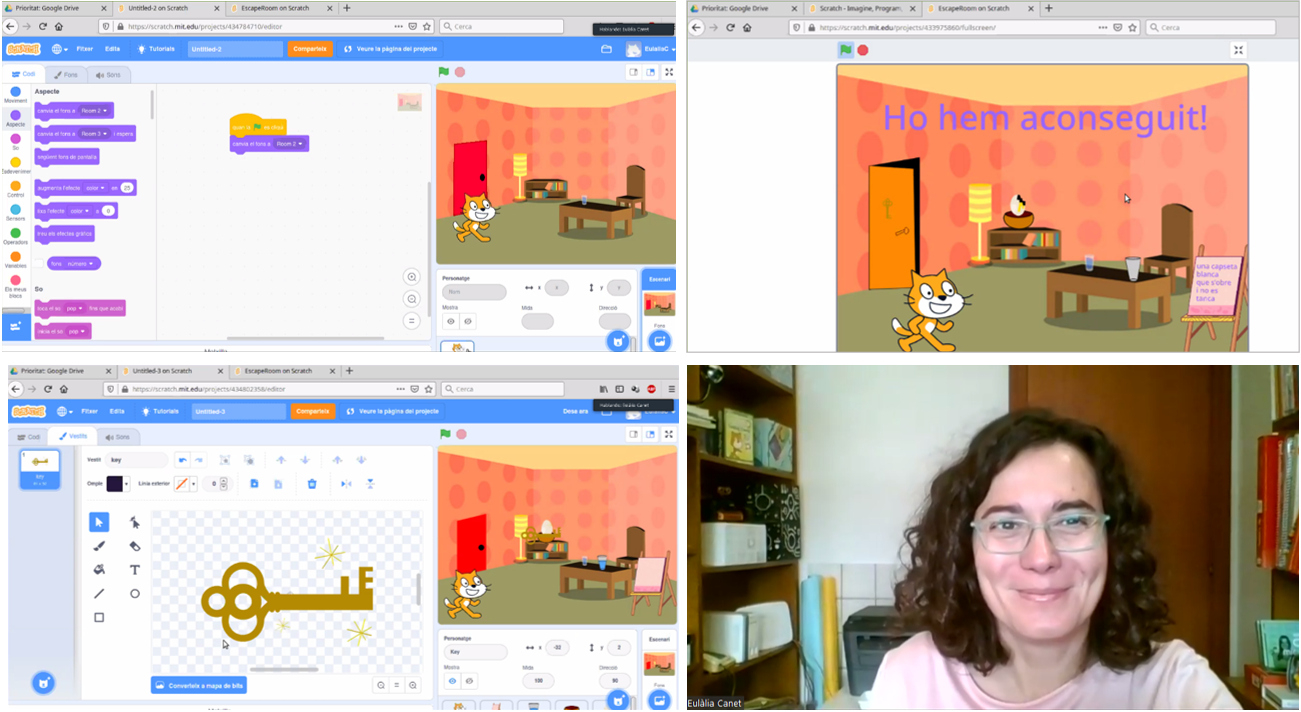Click the trash delete icon in costume editor

(x=312, y=484)
